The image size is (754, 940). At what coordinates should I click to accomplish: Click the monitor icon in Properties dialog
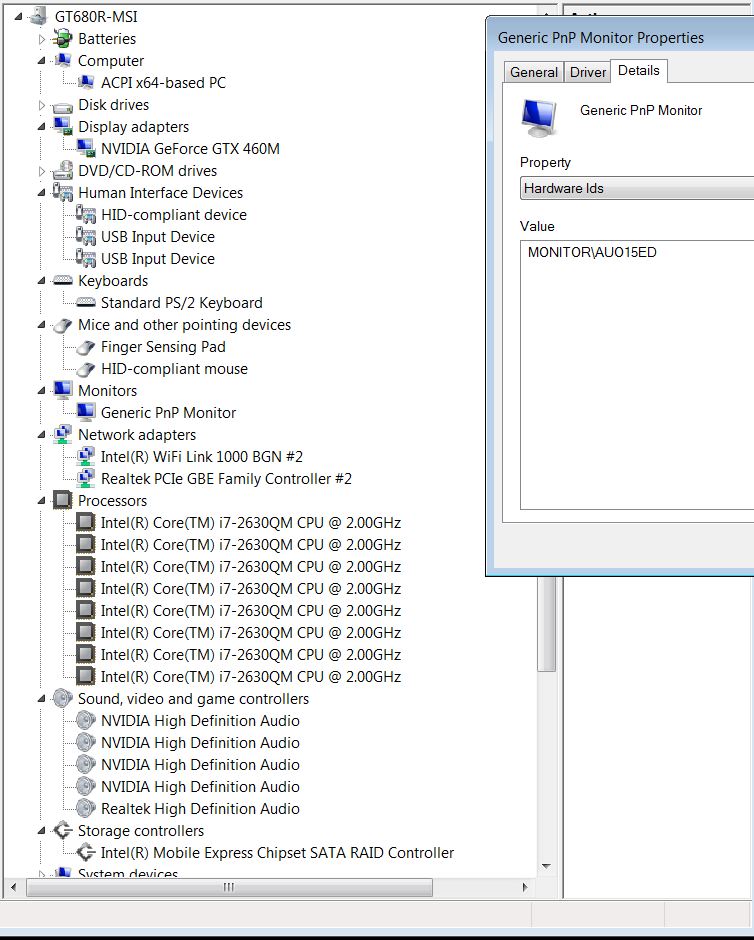coord(539,118)
